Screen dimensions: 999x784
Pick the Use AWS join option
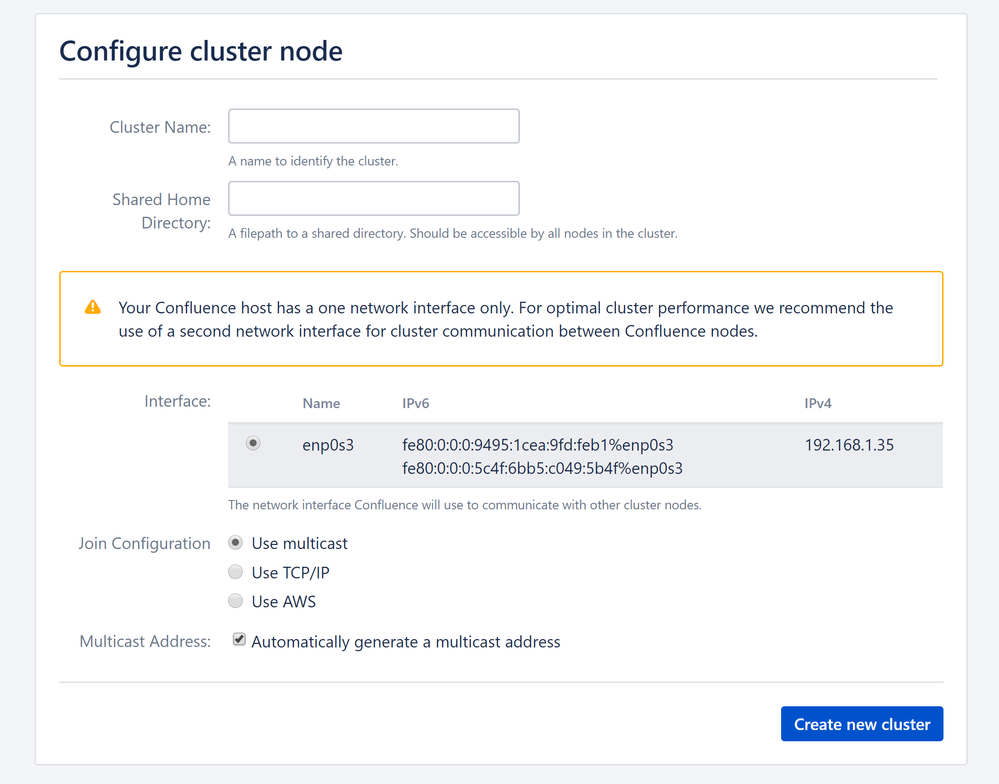(x=236, y=601)
